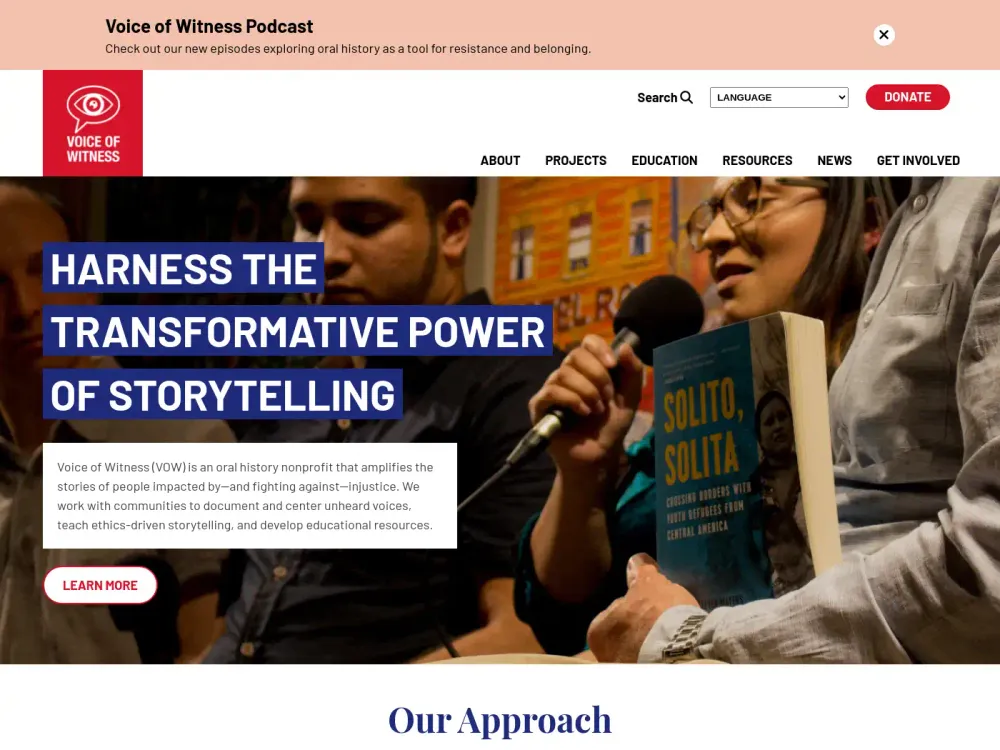Open the RESOURCES menu
Image resolution: width=1000 pixels, height=750 pixels.
[x=757, y=161]
